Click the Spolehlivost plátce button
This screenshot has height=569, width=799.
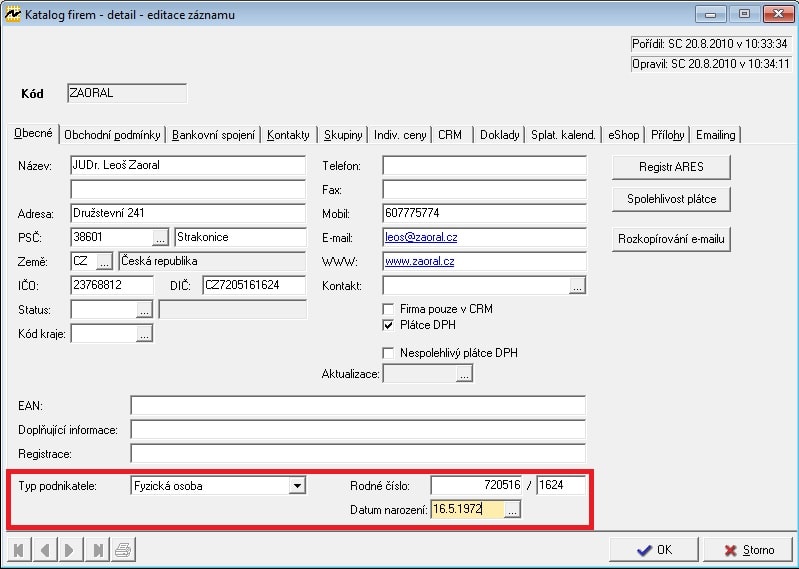671,199
